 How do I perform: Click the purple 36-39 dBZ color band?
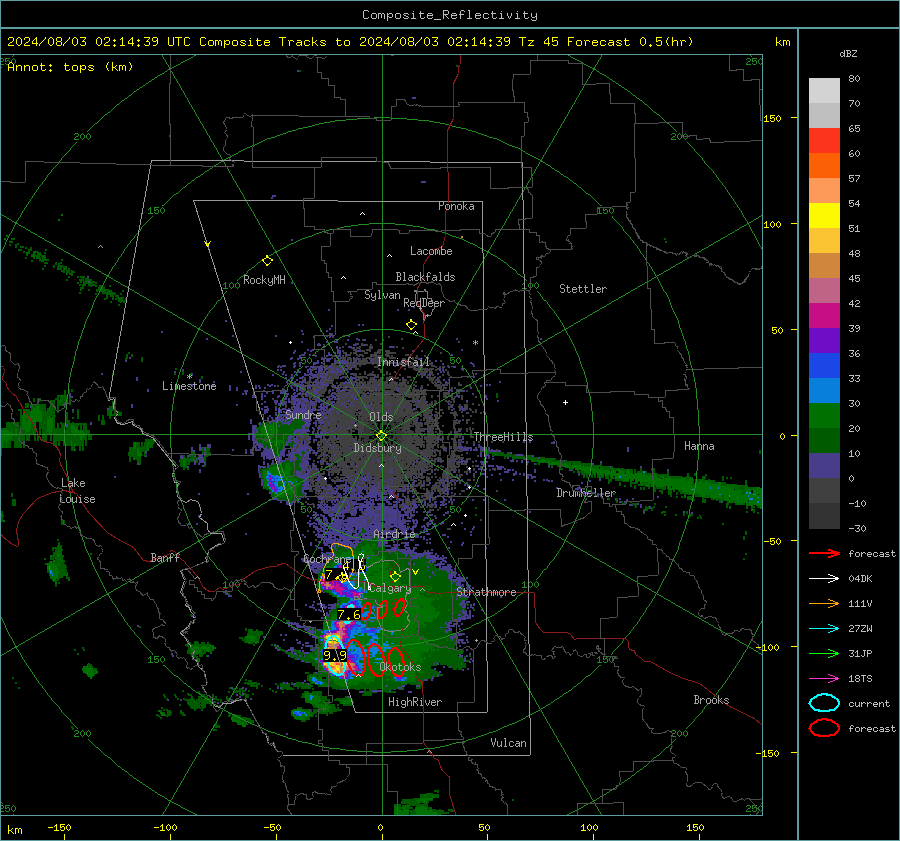point(824,340)
